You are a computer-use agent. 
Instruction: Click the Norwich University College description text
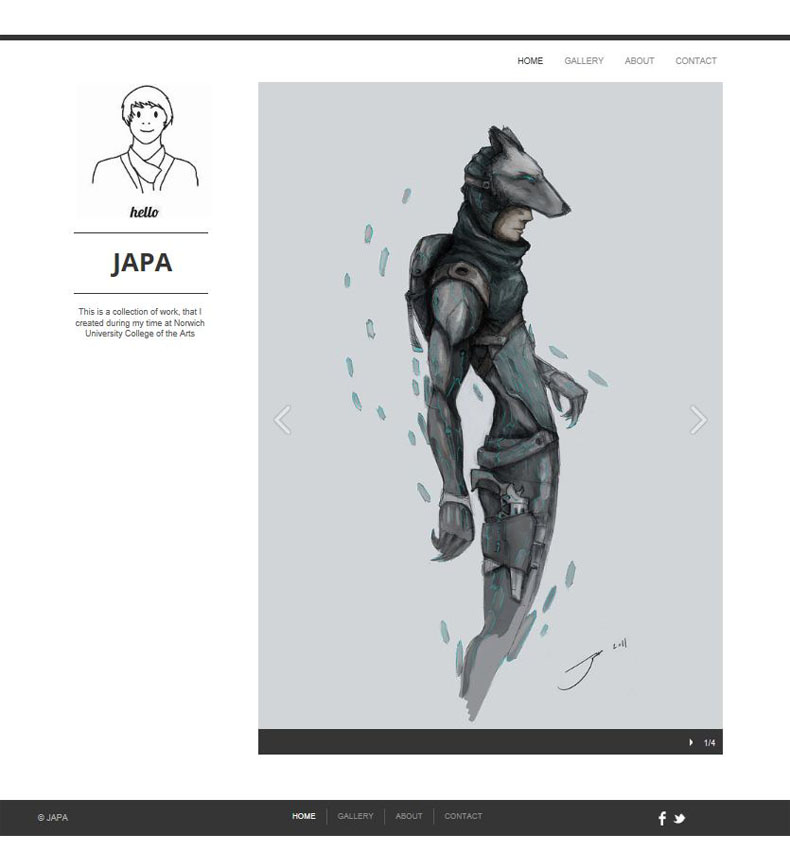[x=140, y=323]
